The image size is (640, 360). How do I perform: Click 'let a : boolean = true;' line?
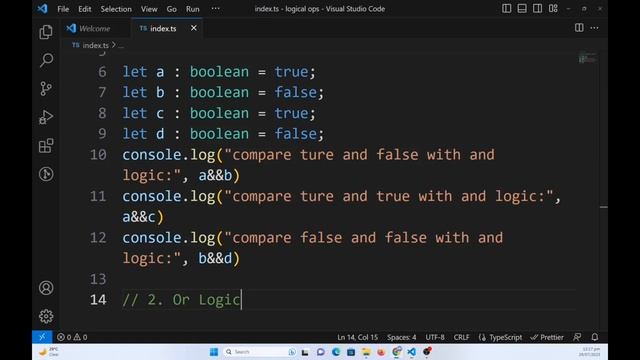tap(219, 72)
